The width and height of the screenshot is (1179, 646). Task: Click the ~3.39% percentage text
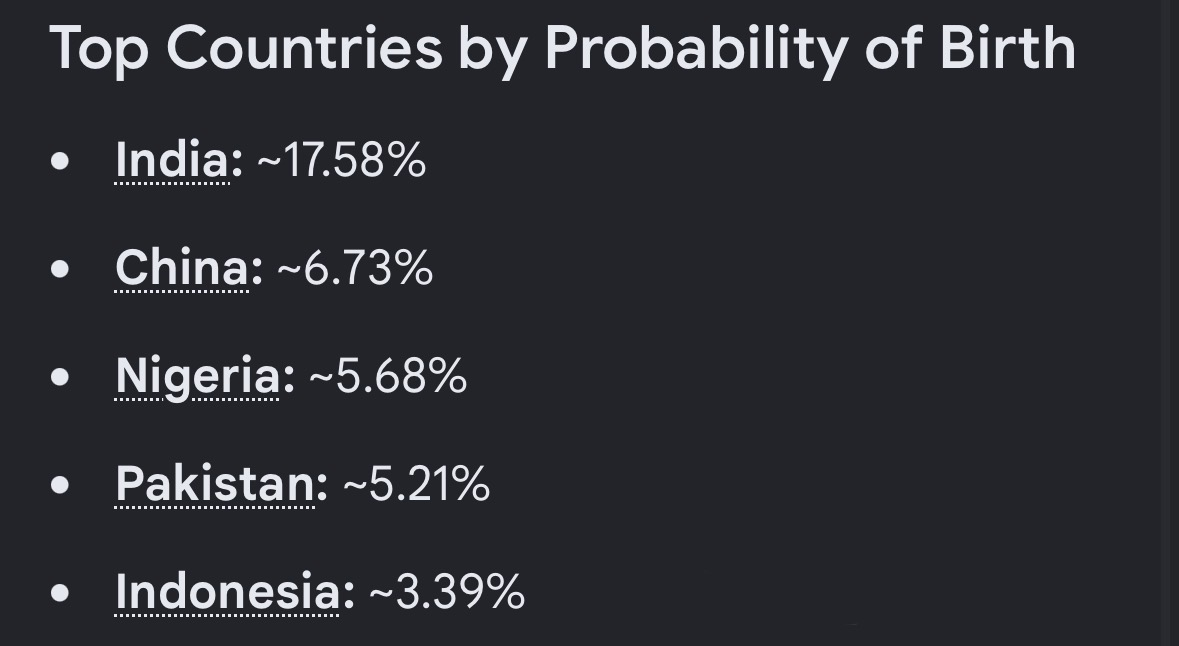coord(447,592)
